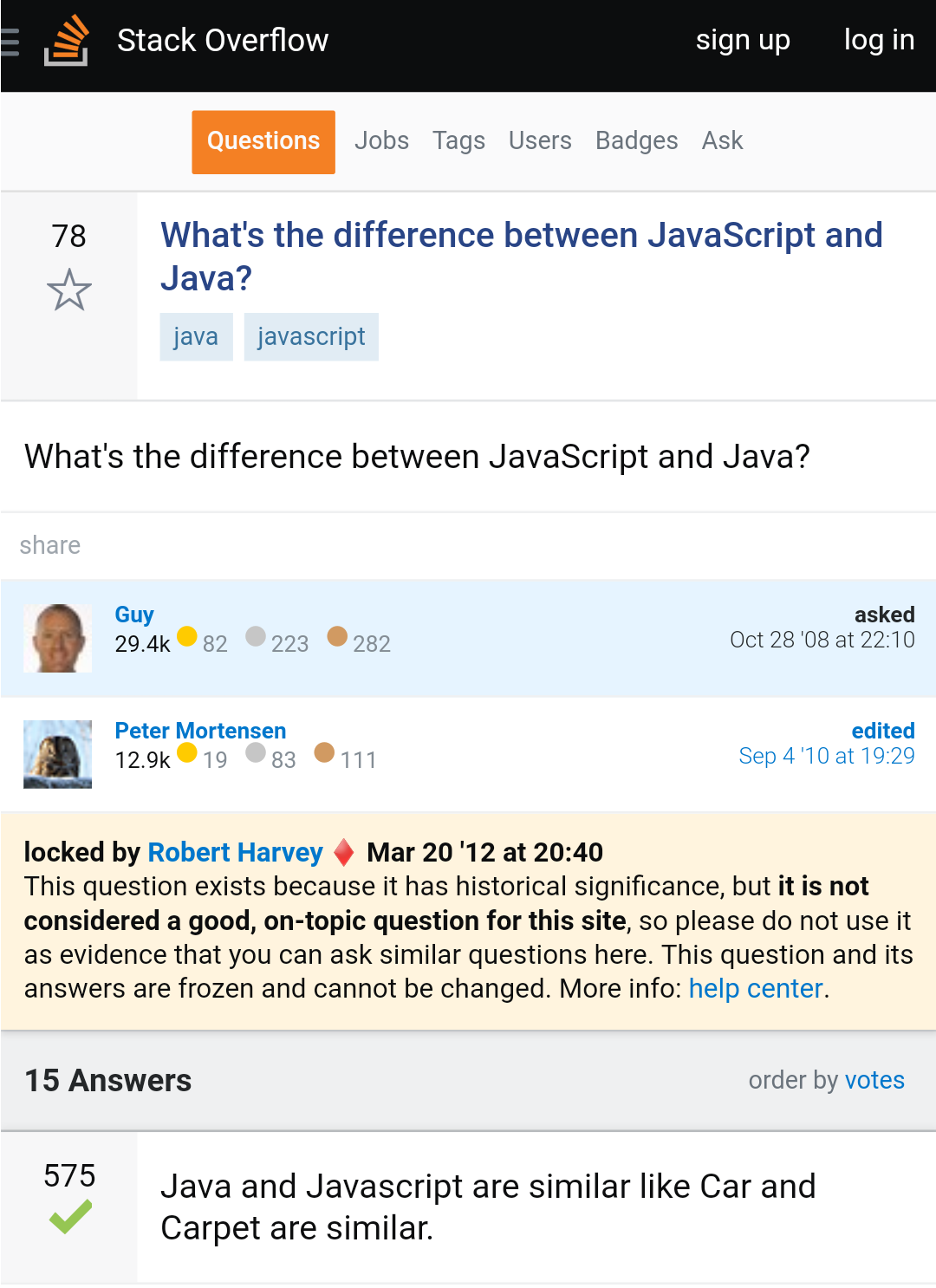Click the log in button
936x1288 pixels.
[879, 40]
